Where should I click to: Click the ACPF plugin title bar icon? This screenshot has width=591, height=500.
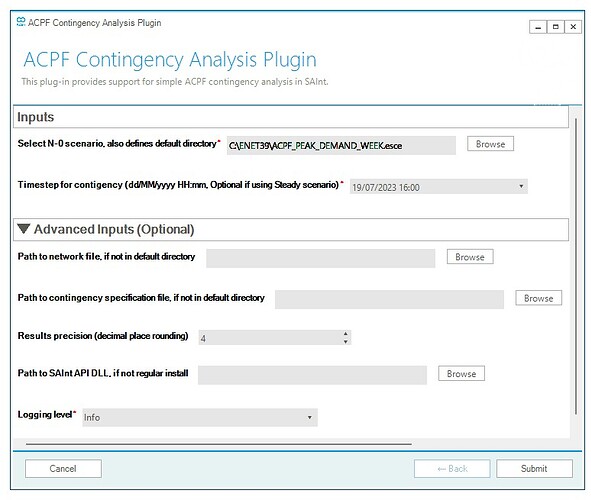pos(21,22)
